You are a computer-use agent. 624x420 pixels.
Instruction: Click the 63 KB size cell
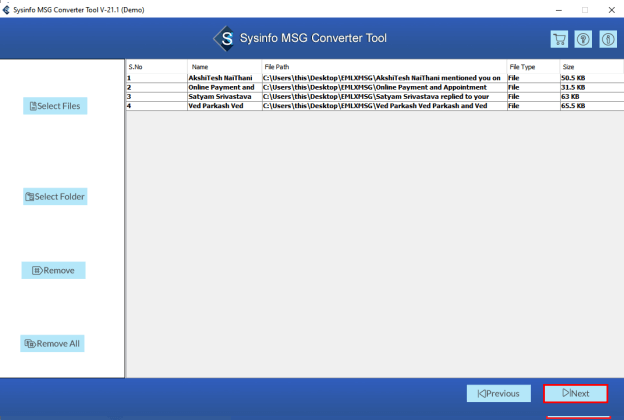tap(592, 96)
